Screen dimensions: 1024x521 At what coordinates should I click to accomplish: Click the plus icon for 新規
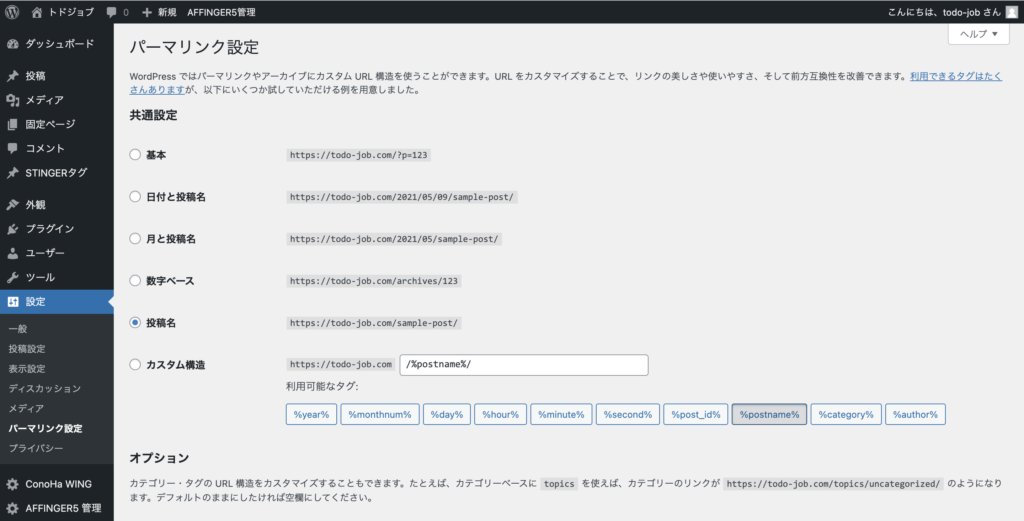(x=147, y=12)
